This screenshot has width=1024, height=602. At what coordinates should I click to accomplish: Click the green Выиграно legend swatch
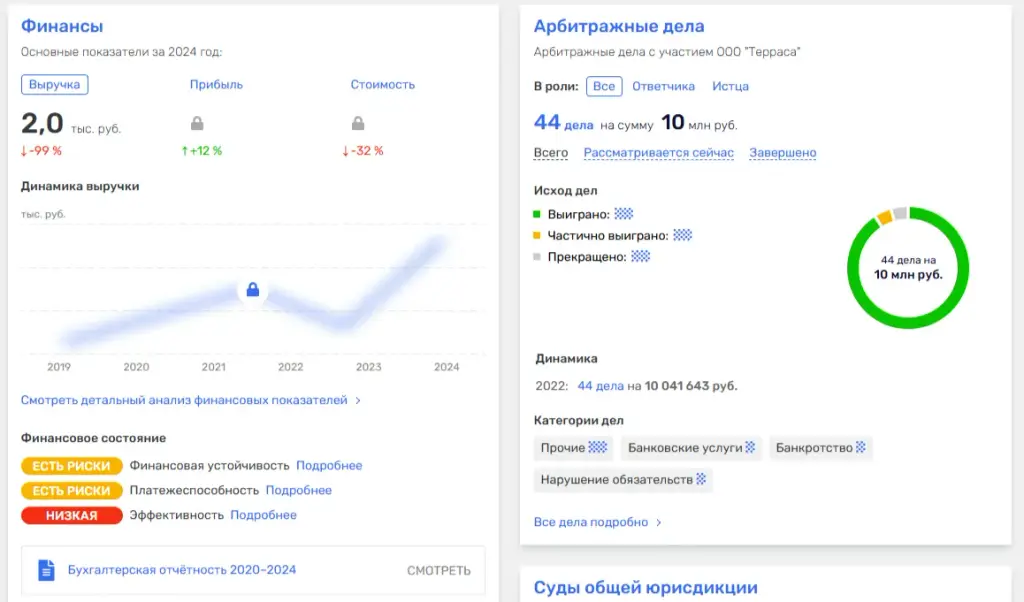pyautogui.click(x=537, y=214)
